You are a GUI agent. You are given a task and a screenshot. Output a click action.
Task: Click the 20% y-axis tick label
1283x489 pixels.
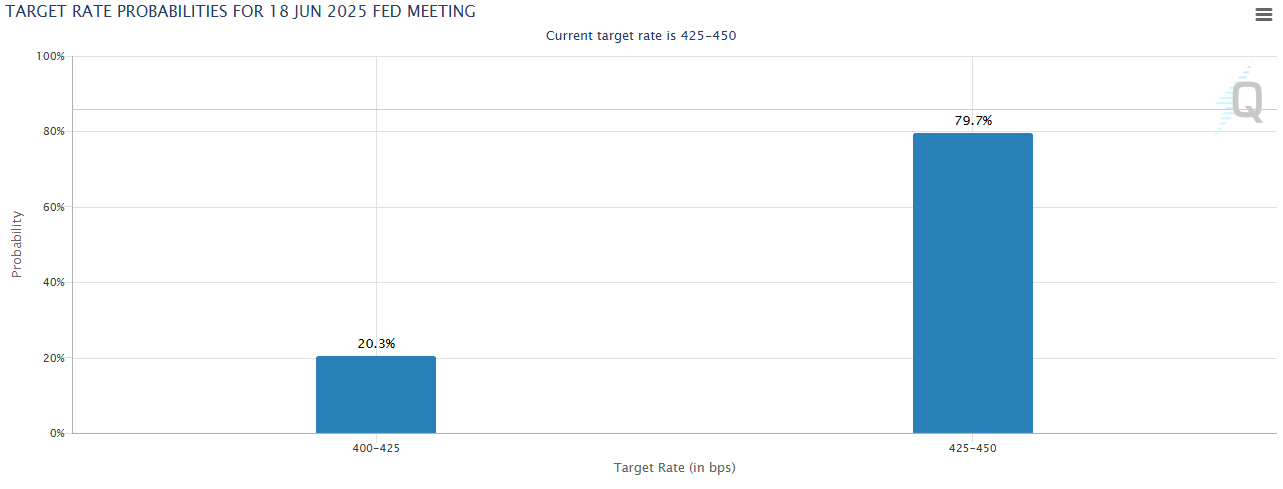click(53, 359)
